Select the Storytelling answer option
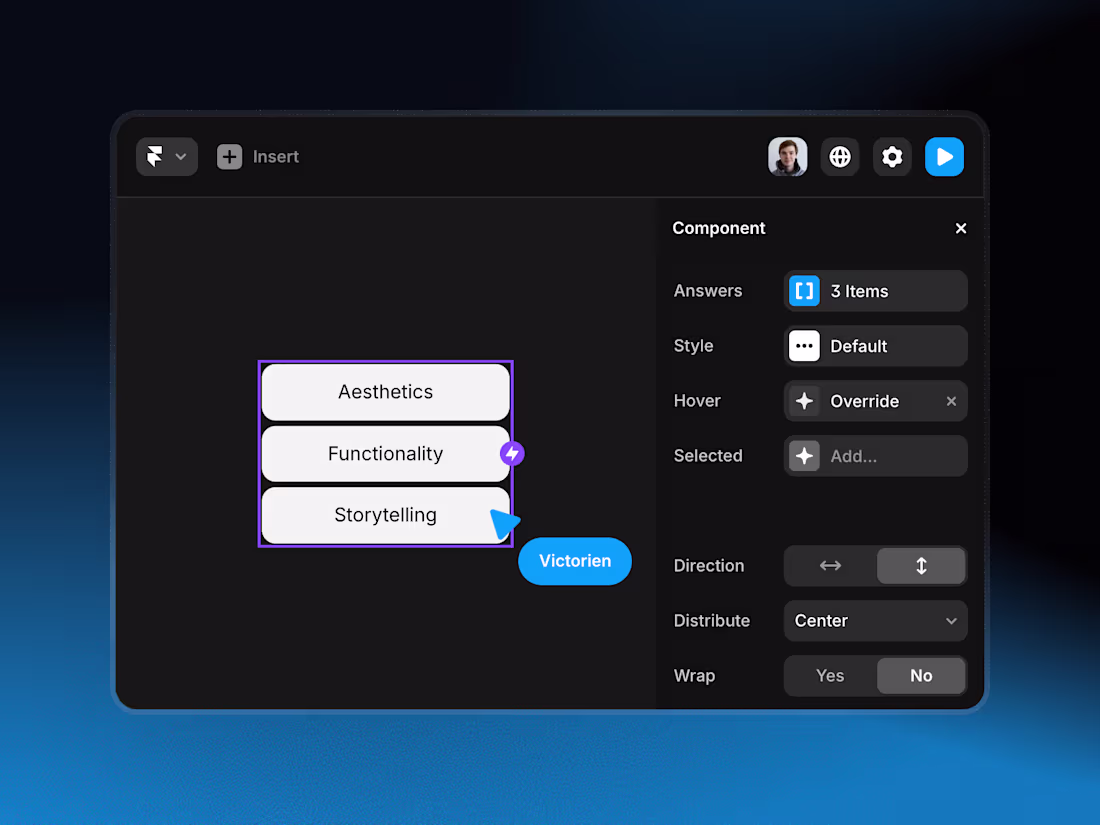 point(385,515)
